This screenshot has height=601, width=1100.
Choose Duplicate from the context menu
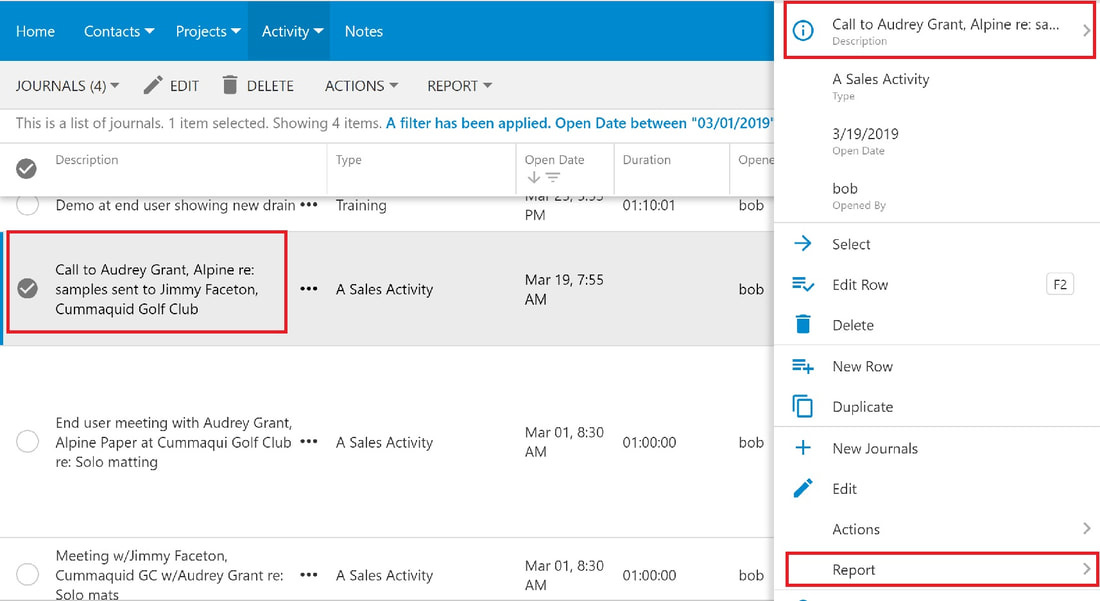pos(937,407)
